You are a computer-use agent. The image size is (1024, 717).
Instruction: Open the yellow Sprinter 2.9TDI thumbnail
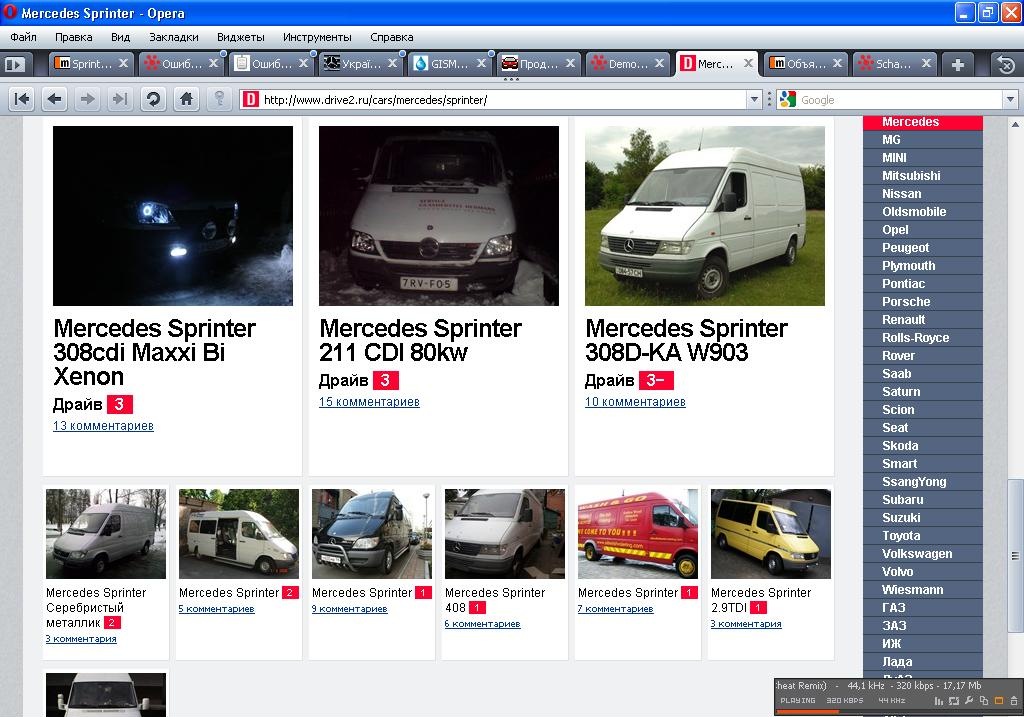pos(771,534)
